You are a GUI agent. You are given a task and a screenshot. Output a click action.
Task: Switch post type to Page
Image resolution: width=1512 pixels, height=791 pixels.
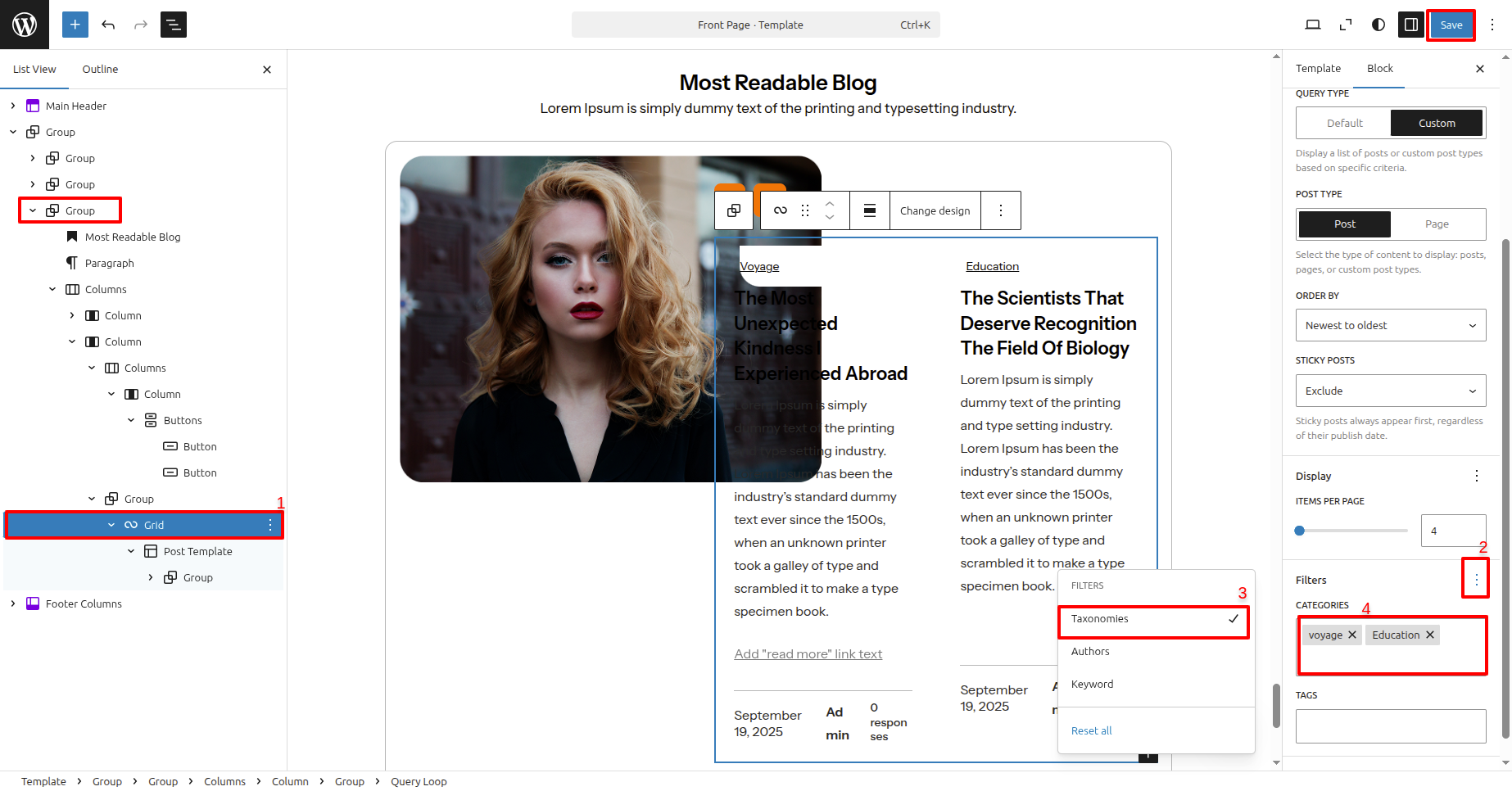click(x=1437, y=224)
